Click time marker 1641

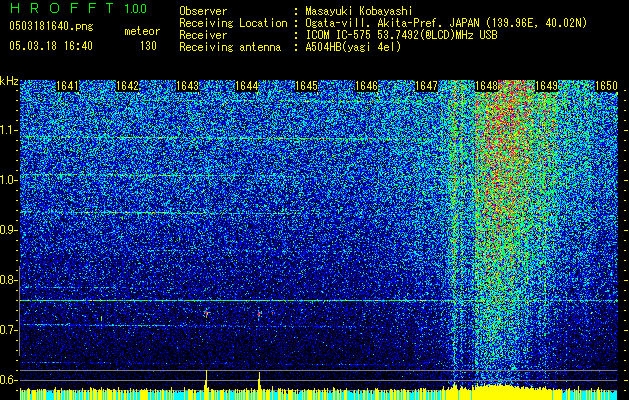point(67,86)
